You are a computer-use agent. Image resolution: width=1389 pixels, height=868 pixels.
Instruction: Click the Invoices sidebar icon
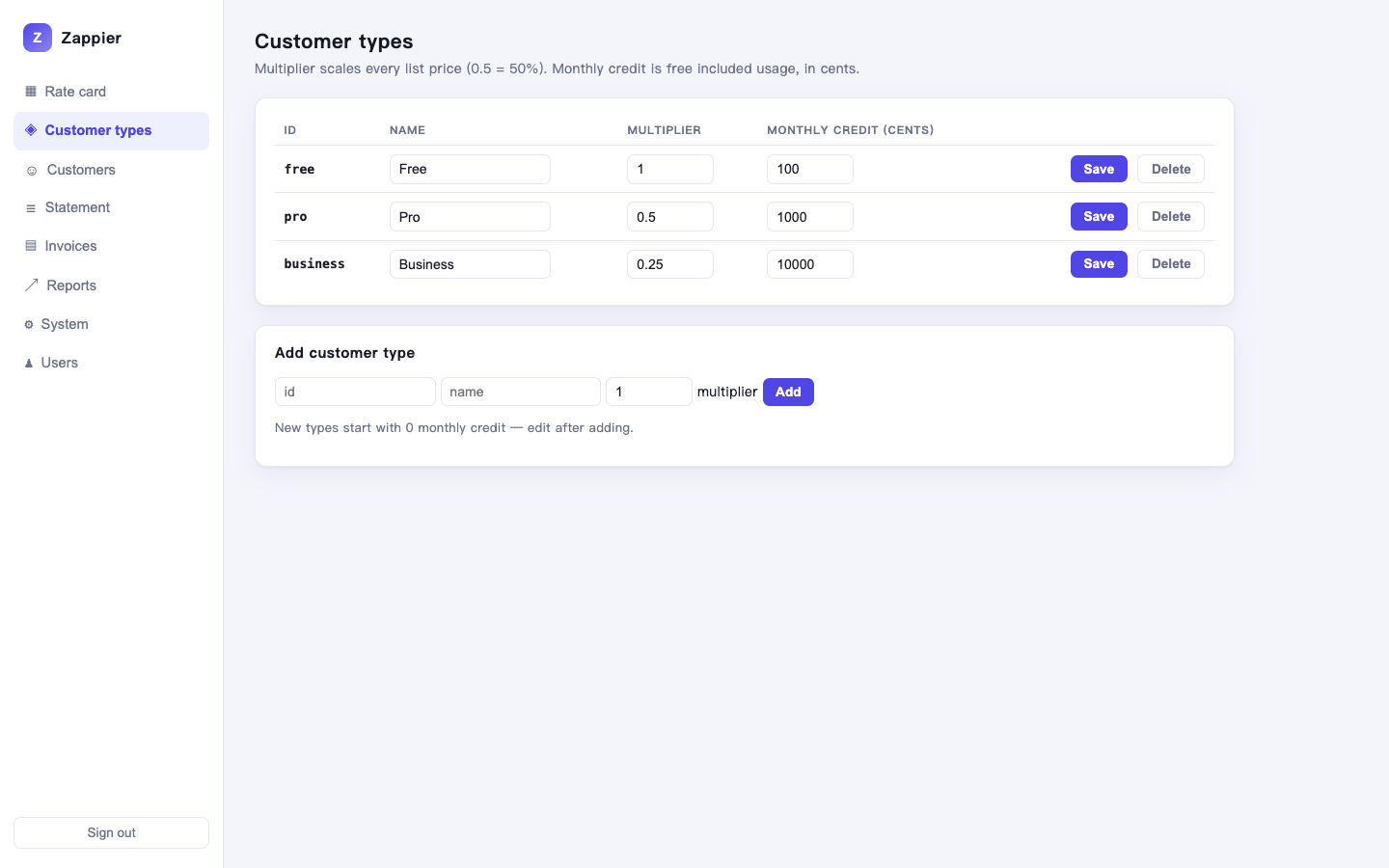click(31, 246)
